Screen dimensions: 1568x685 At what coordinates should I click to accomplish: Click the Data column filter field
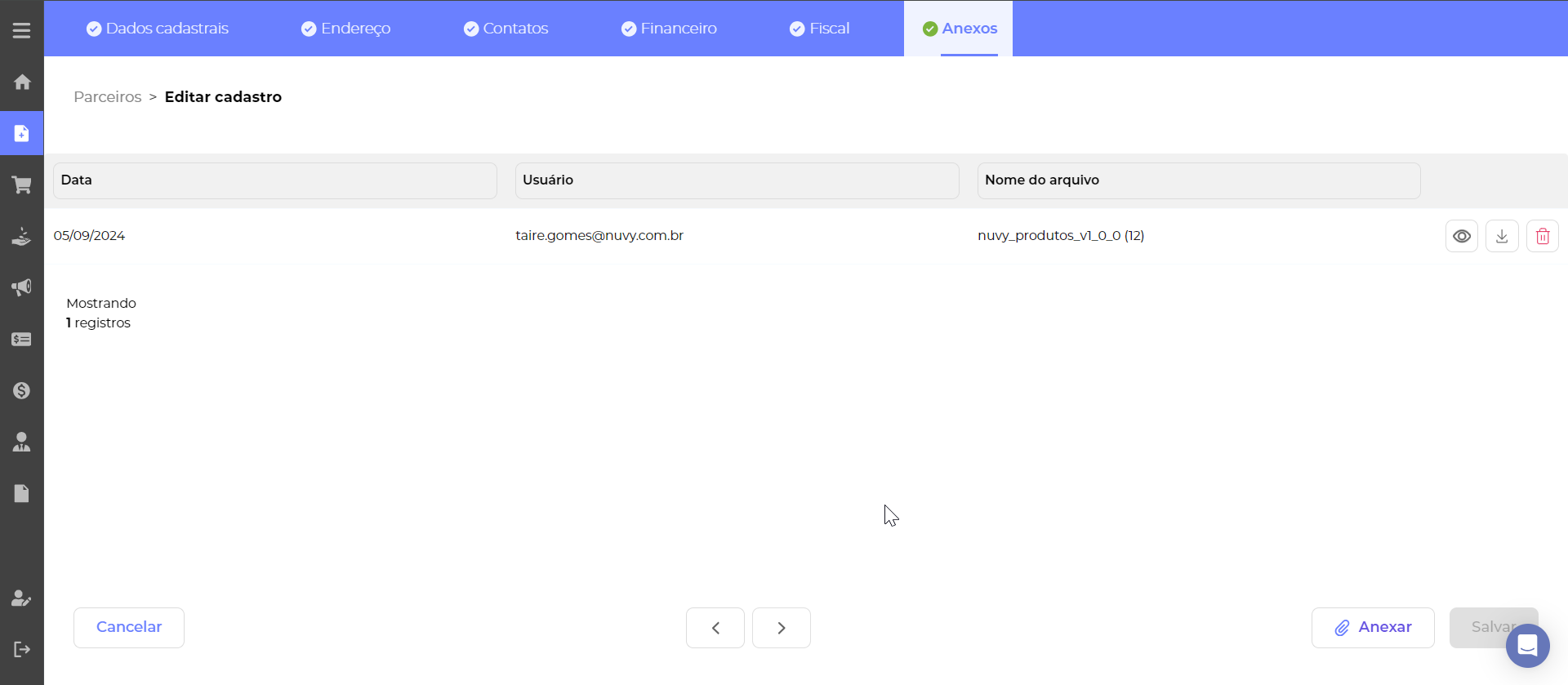tap(274, 180)
